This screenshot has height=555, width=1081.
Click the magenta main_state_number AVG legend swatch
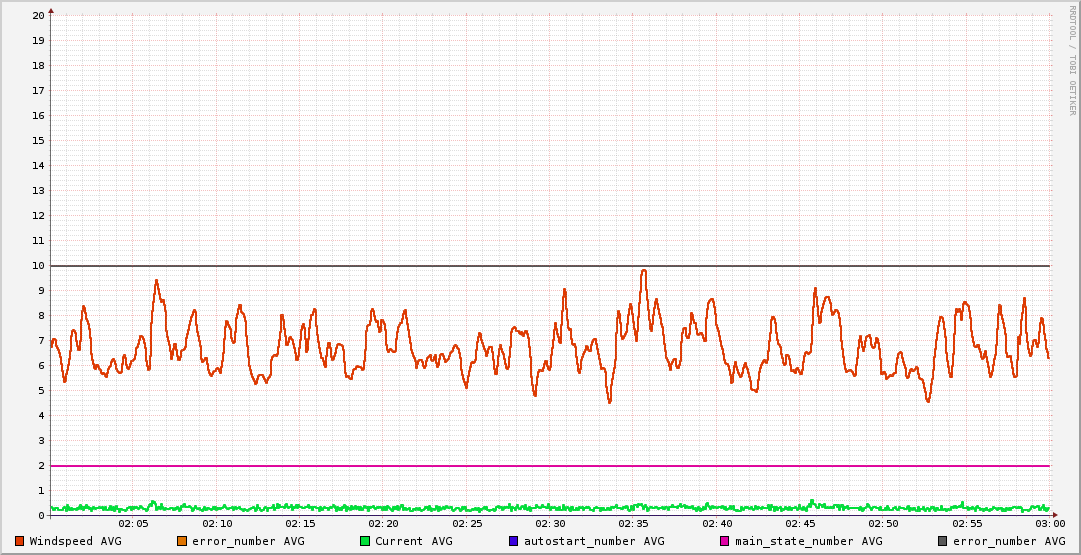(x=725, y=541)
